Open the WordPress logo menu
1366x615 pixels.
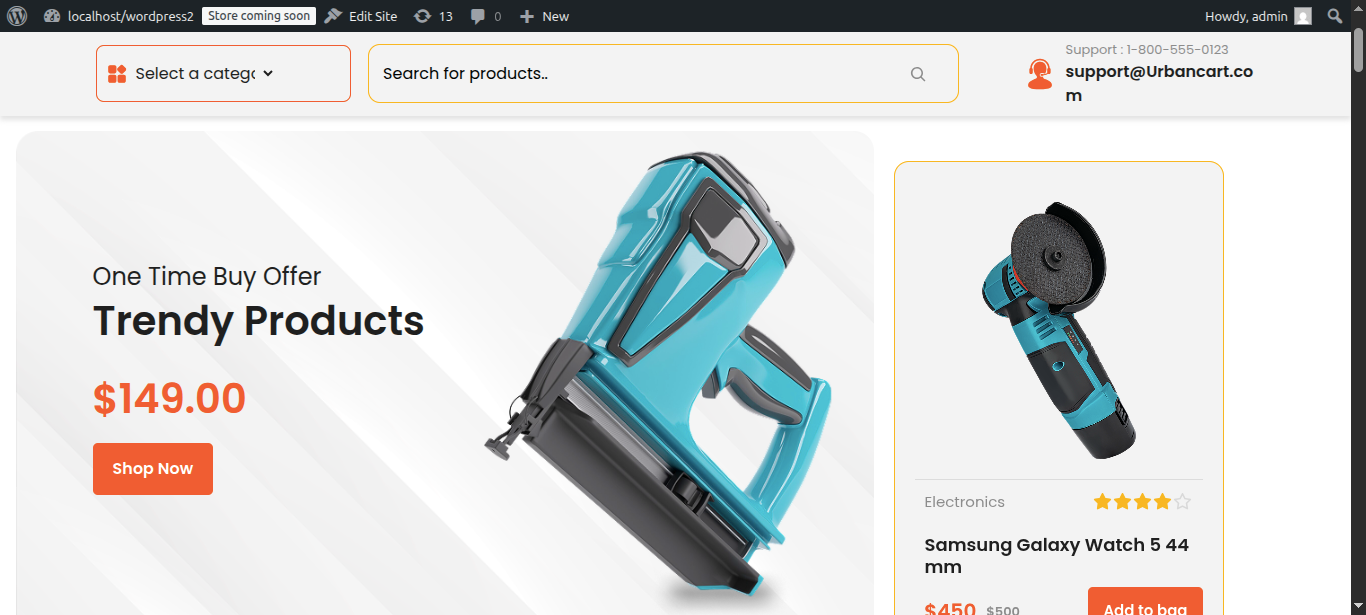click(x=16, y=16)
